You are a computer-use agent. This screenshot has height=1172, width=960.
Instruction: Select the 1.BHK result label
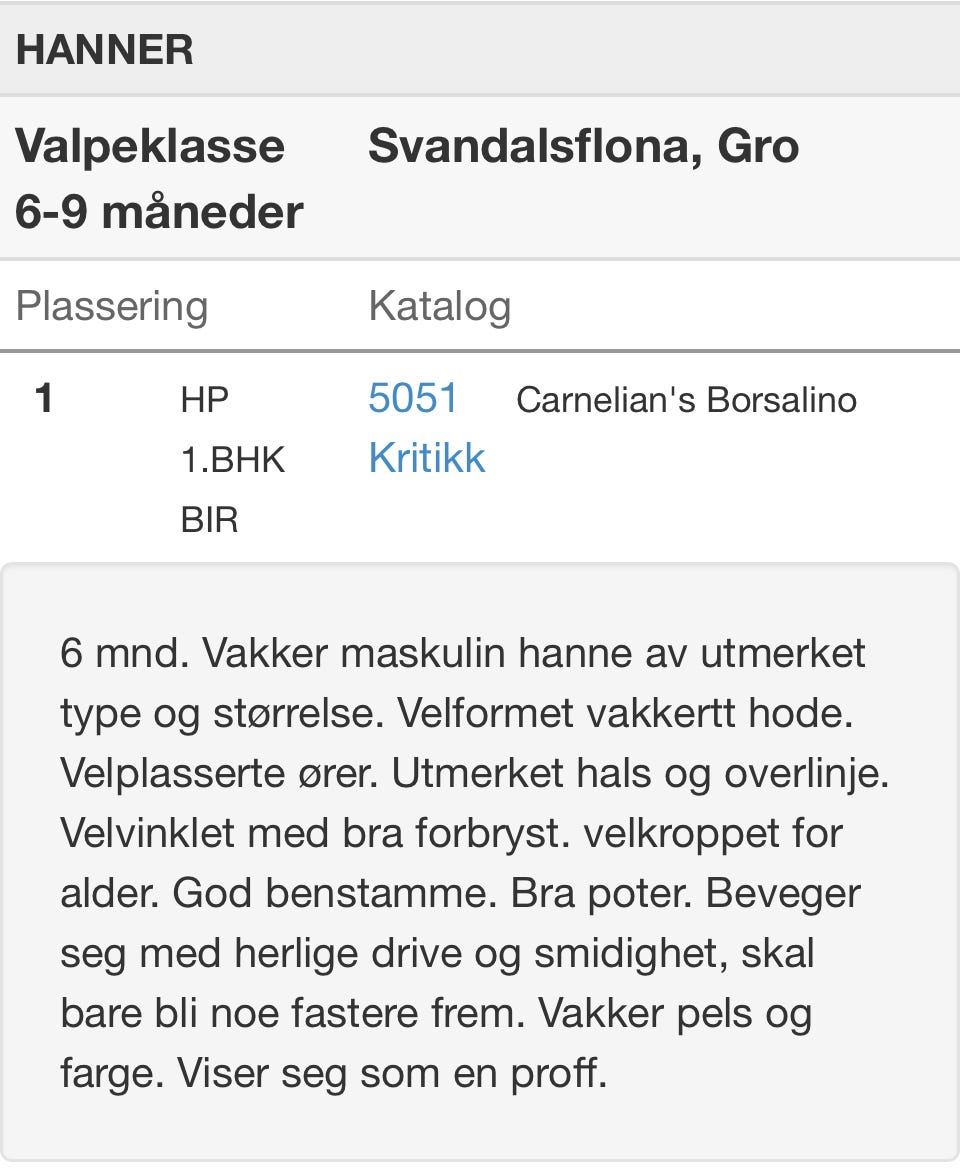[x=233, y=460]
